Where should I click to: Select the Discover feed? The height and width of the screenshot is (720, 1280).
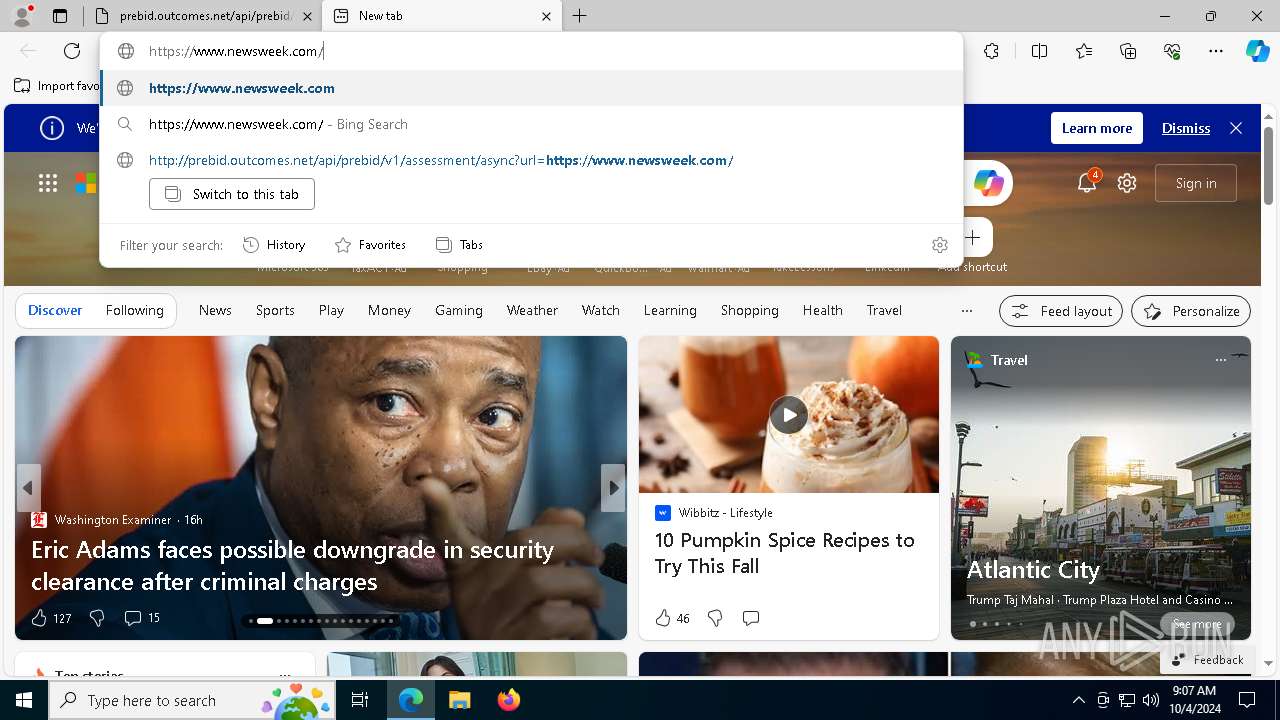pyautogui.click(x=55, y=311)
